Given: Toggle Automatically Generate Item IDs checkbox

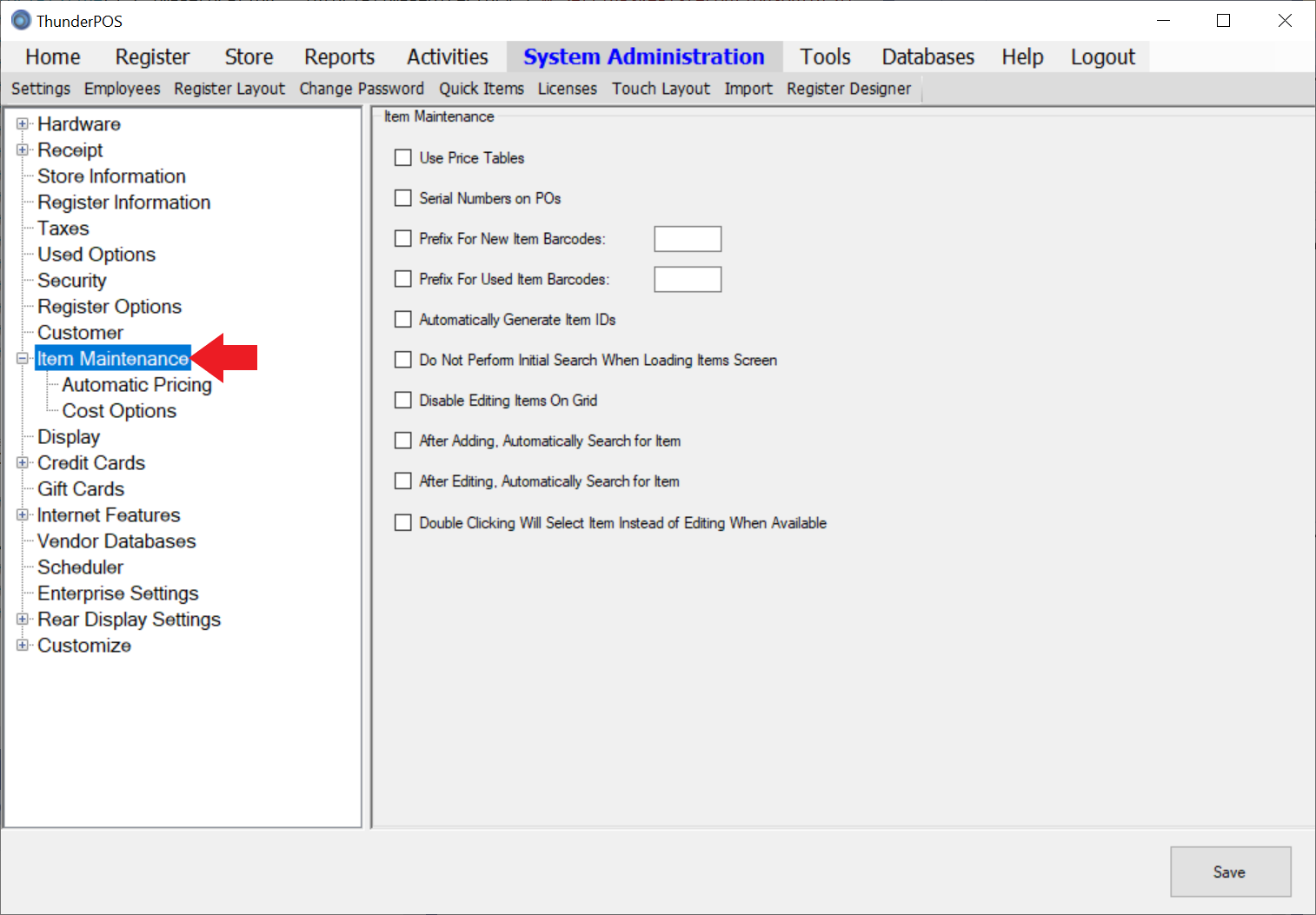Looking at the screenshot, I should (x=403, y=320).
